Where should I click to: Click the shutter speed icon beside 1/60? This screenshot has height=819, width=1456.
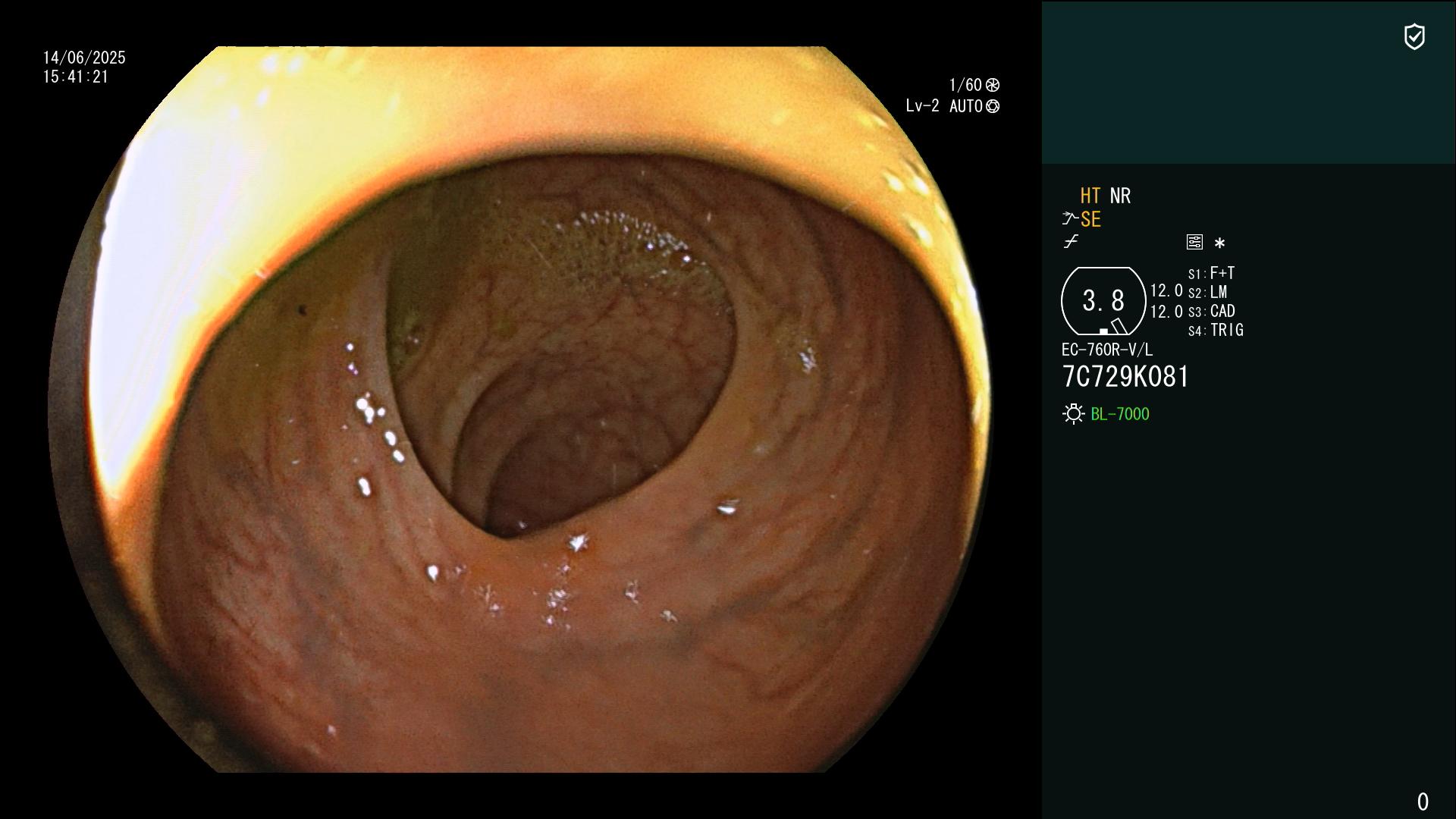993,85
